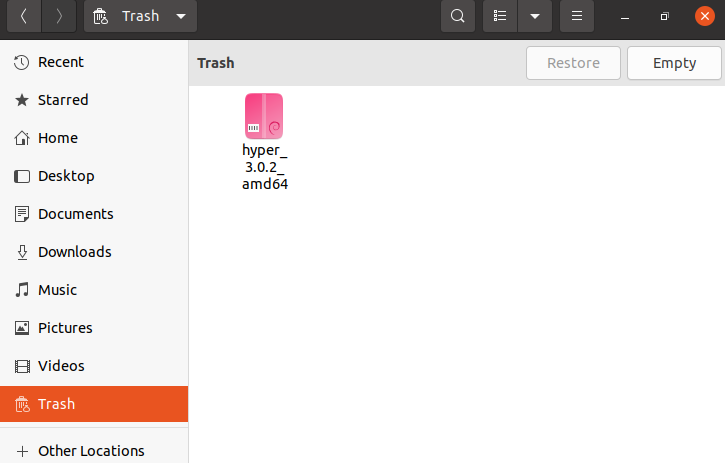725x463 pixels.
Task: Open the hamburger menu
Action: point(576,16)
